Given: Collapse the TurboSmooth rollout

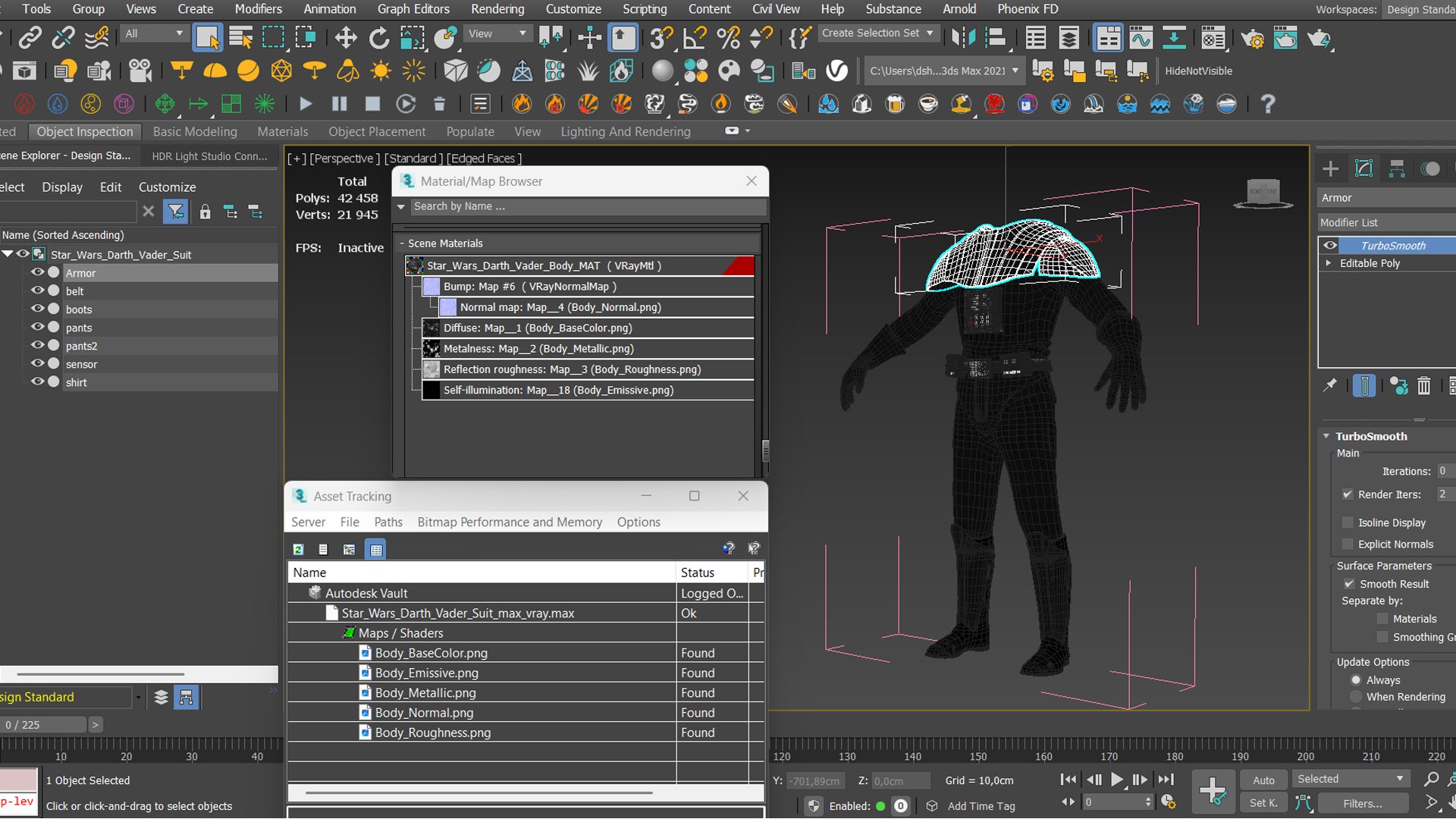Looking at the screenshot, I should click(1326, 436).
